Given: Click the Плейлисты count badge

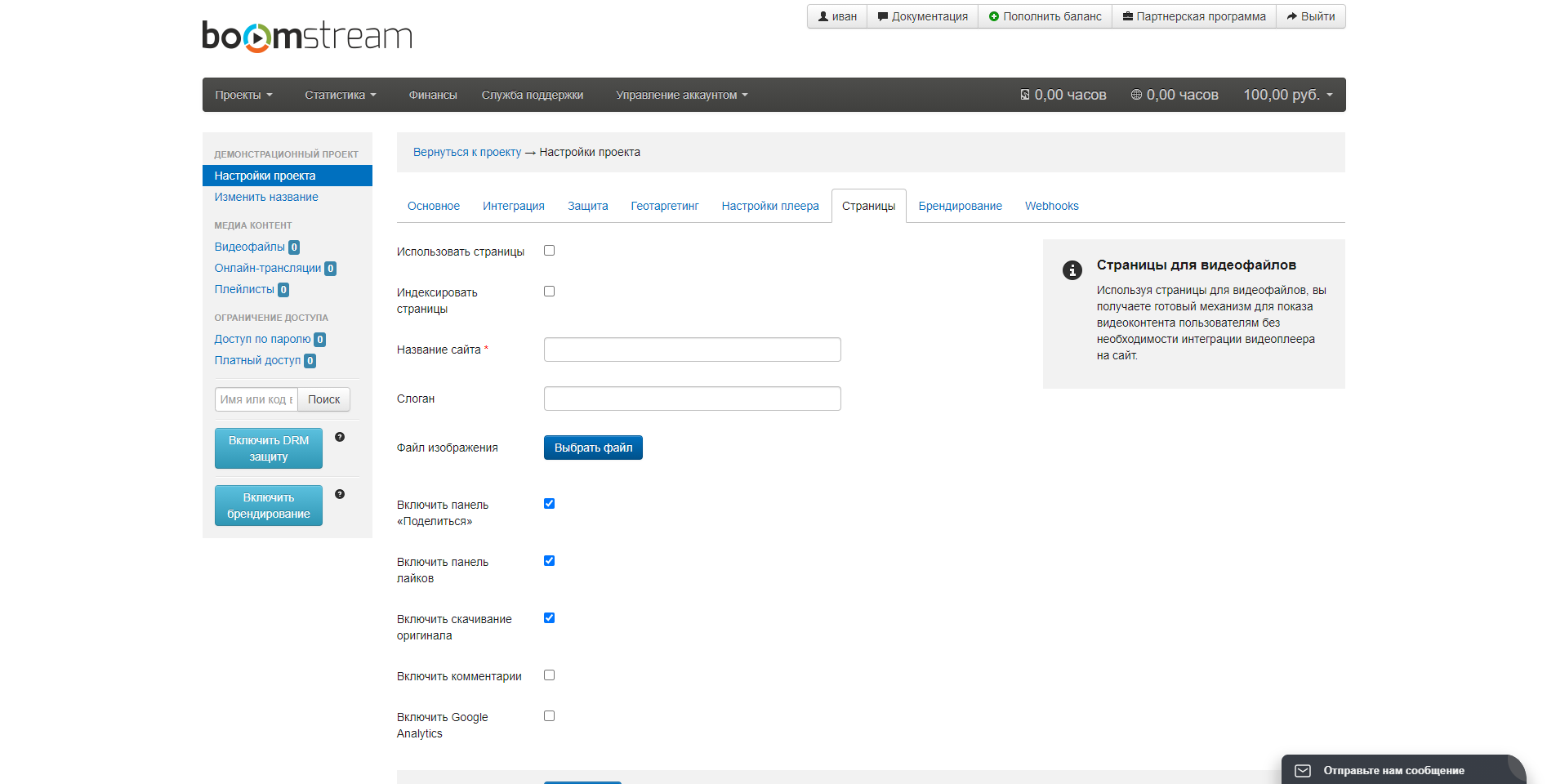Looking at the screenshot, I should 283,290.
